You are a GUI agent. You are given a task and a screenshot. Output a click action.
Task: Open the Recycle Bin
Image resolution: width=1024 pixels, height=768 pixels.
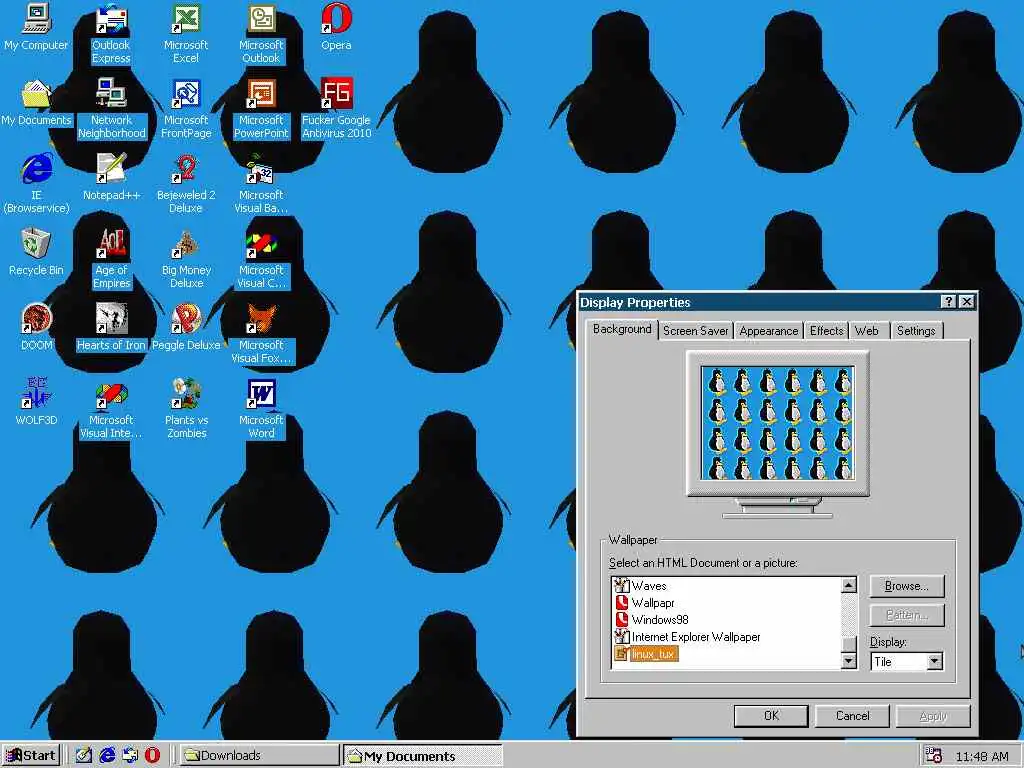point(36,252)
